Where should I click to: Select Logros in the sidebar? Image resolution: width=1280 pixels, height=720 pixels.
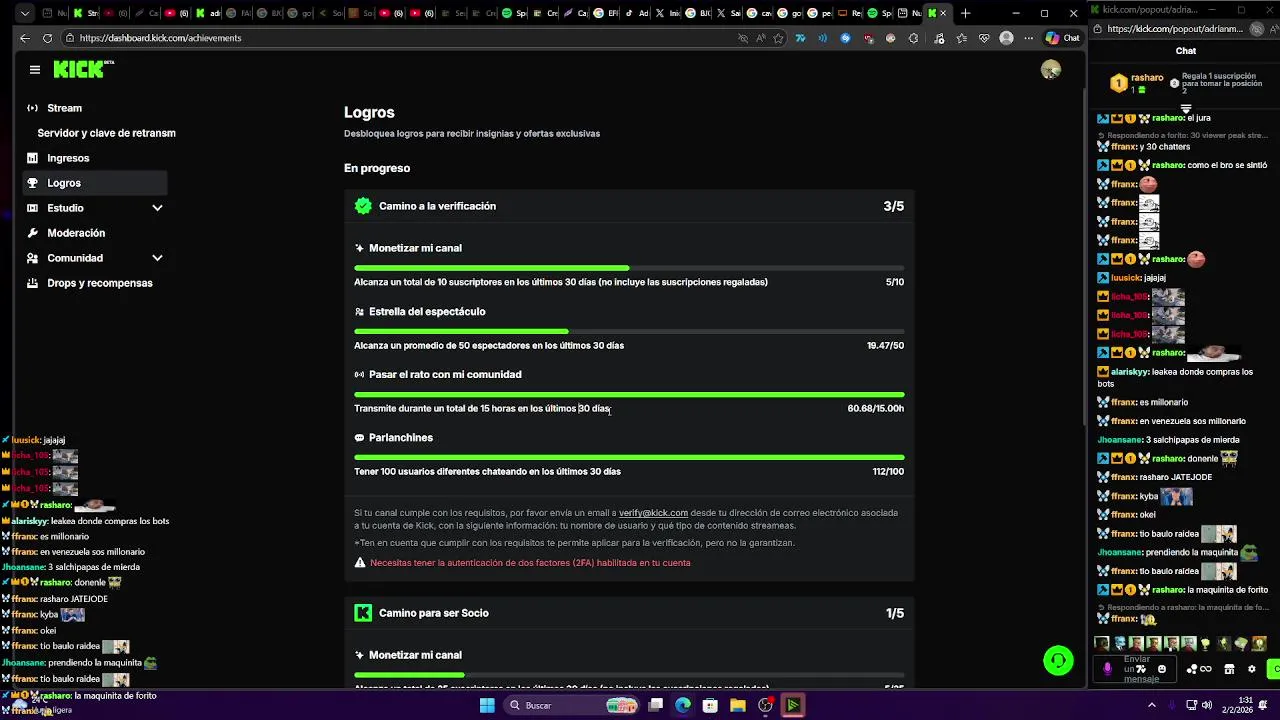point(95,183)
